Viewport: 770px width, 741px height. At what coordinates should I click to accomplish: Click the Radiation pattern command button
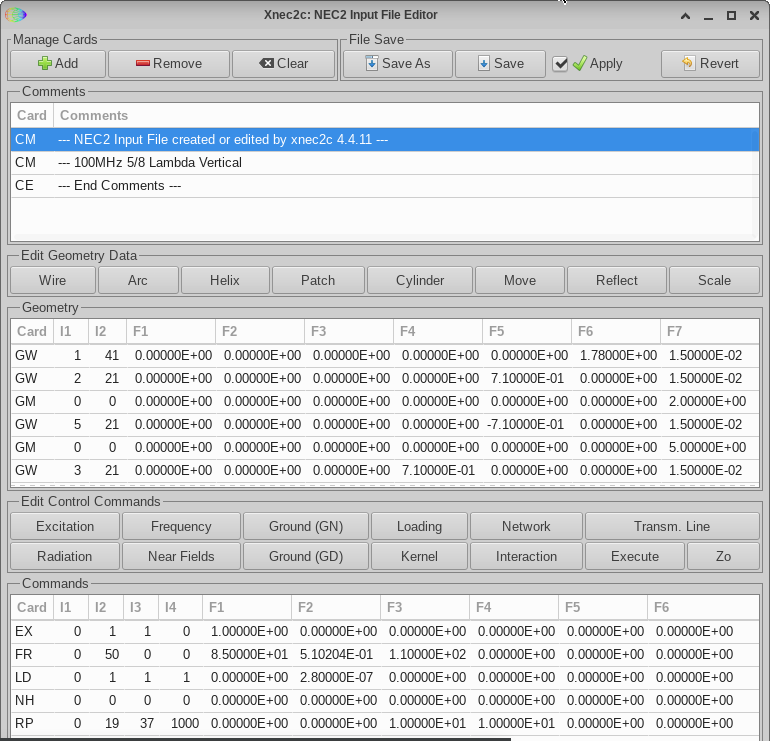pos(64,556)
